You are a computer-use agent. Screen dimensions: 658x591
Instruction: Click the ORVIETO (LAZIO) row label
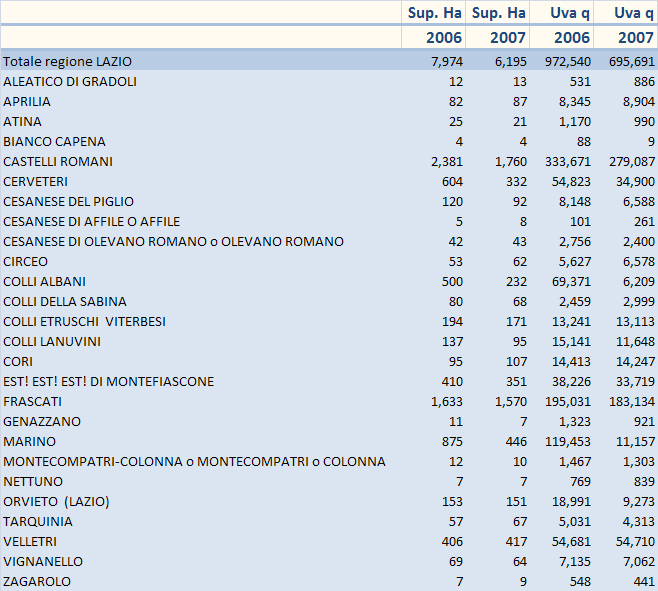coord(57,502)
